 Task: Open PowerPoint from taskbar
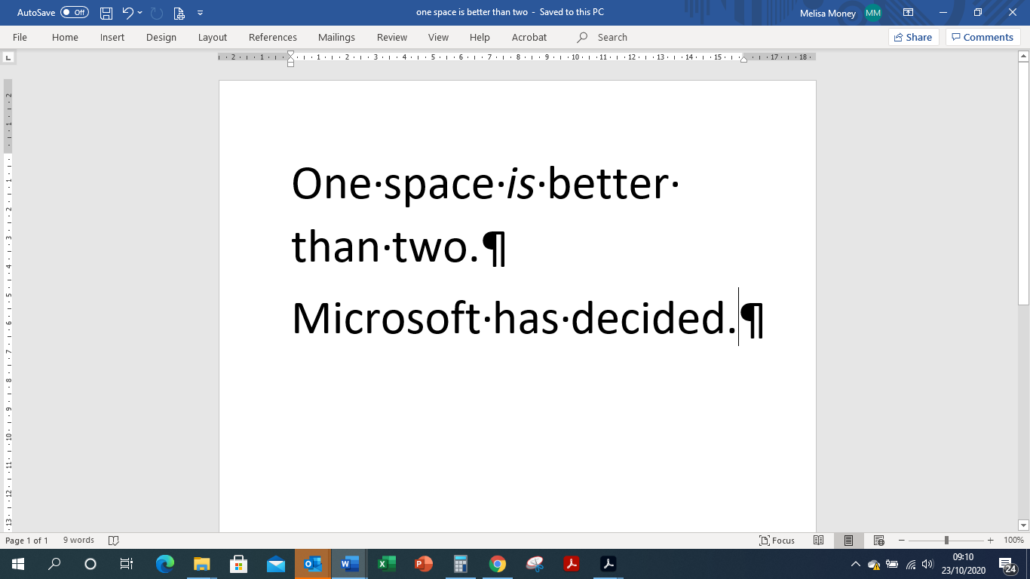pyautogui.click(x=424, y=564)
